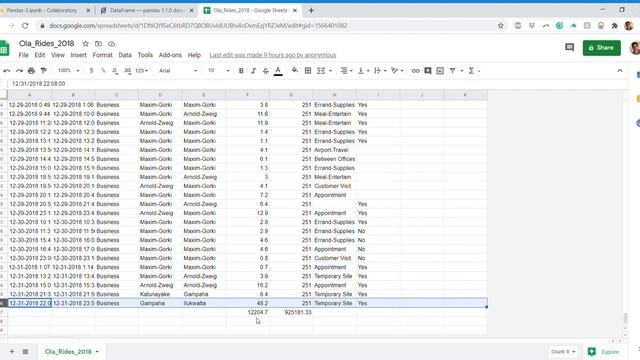Insert a comment from toolbar
This screenshot has width=640, height=360.
tap(428, 71)
